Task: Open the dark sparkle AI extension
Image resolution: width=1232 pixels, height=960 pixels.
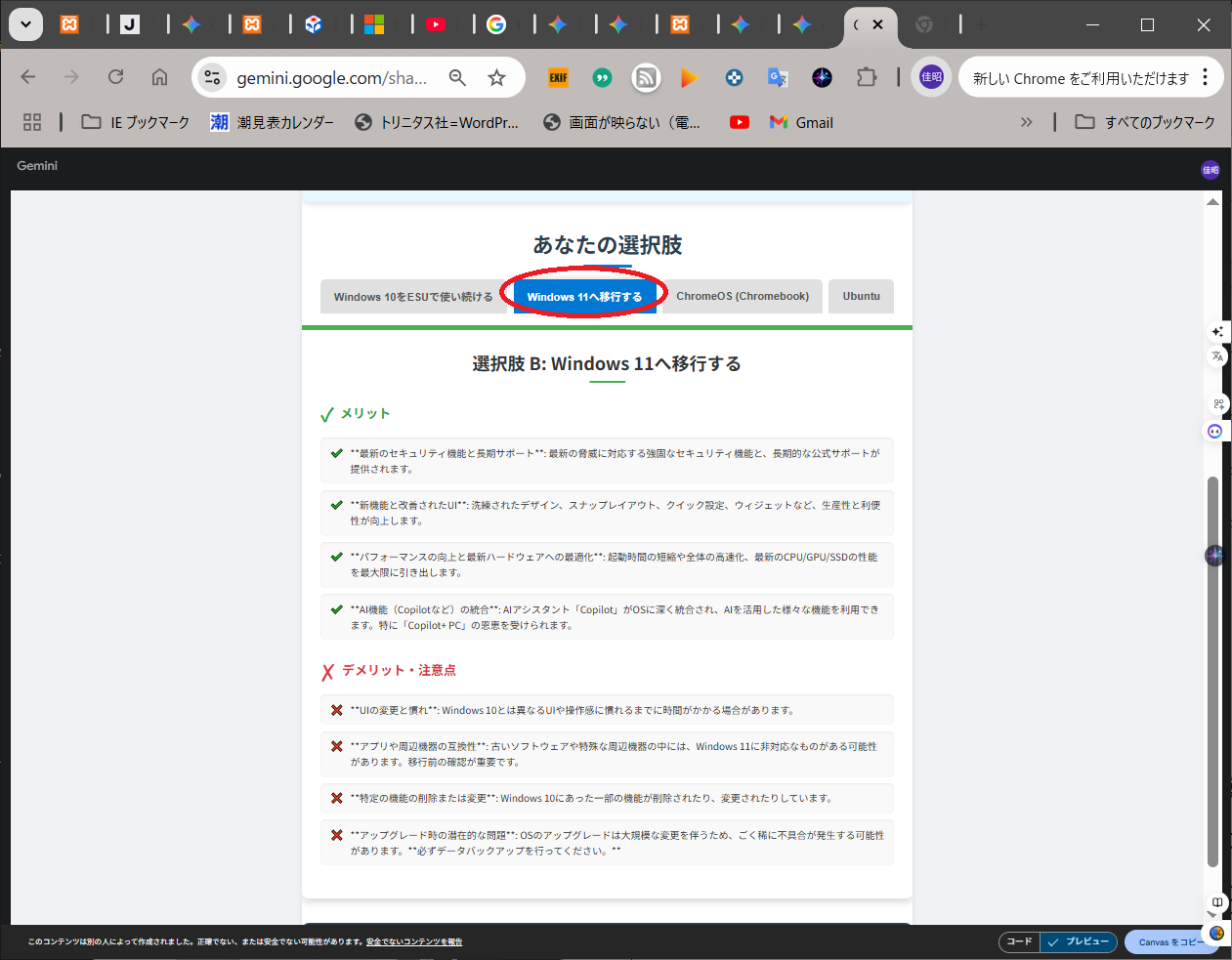Action: point(822,77)
